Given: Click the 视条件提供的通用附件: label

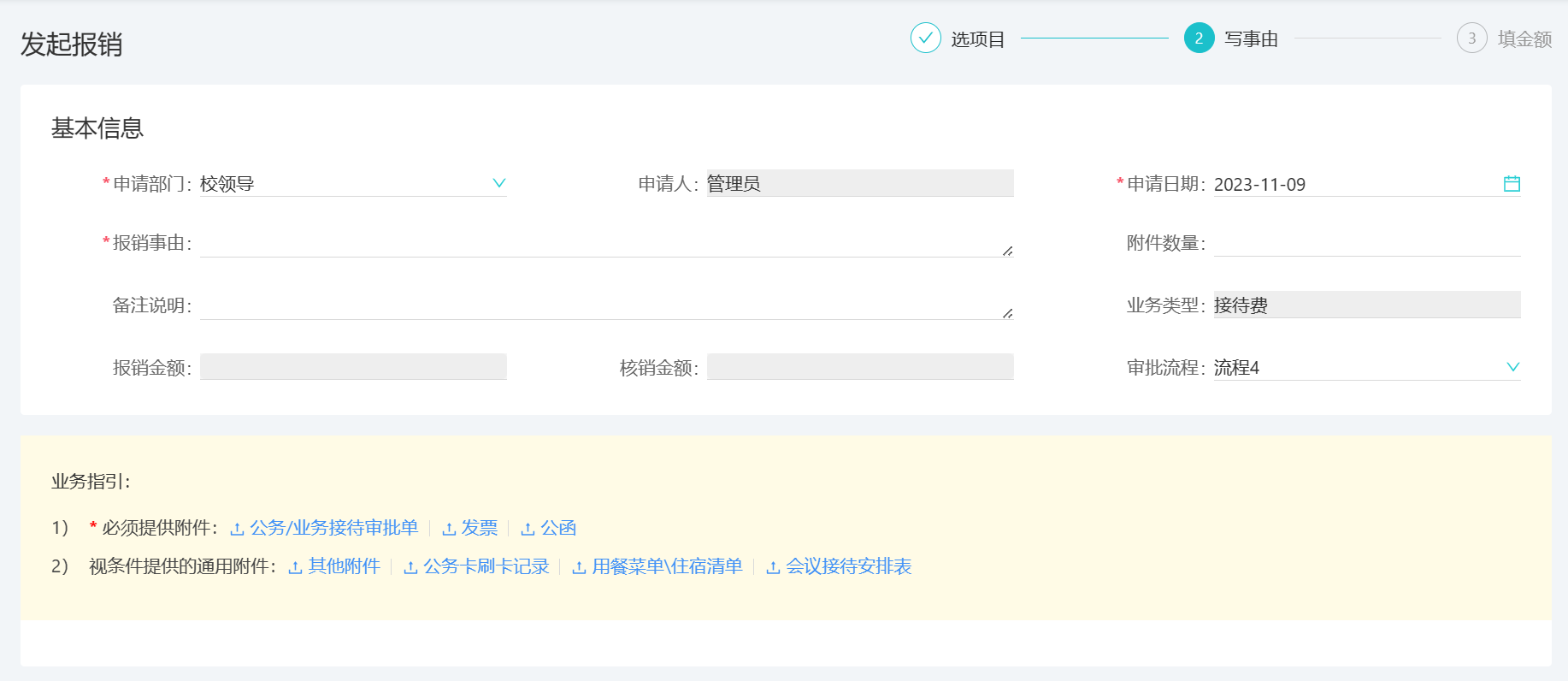Looking at the screenshot, I should (183, 566).
